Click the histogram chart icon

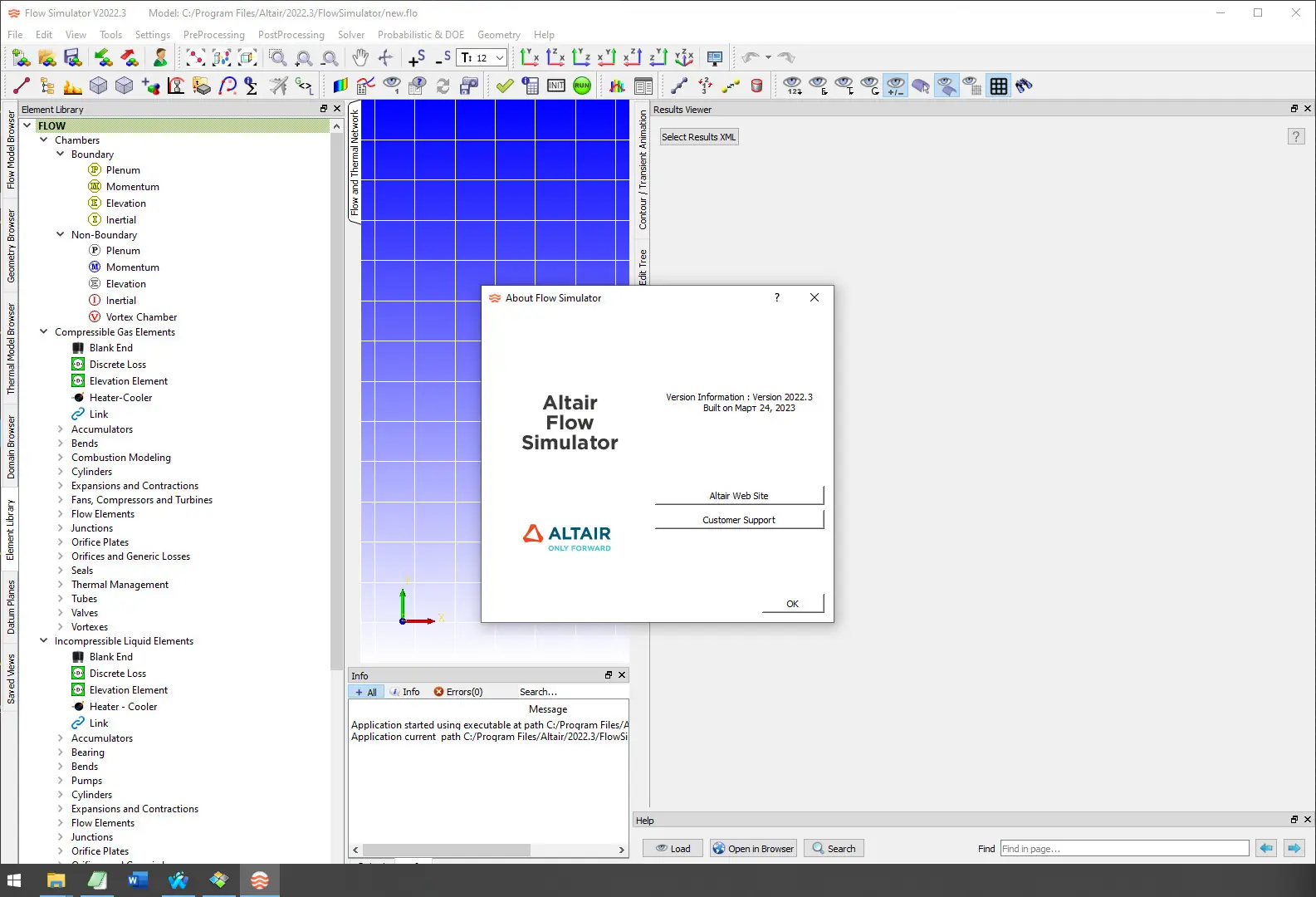pos(618,86)
